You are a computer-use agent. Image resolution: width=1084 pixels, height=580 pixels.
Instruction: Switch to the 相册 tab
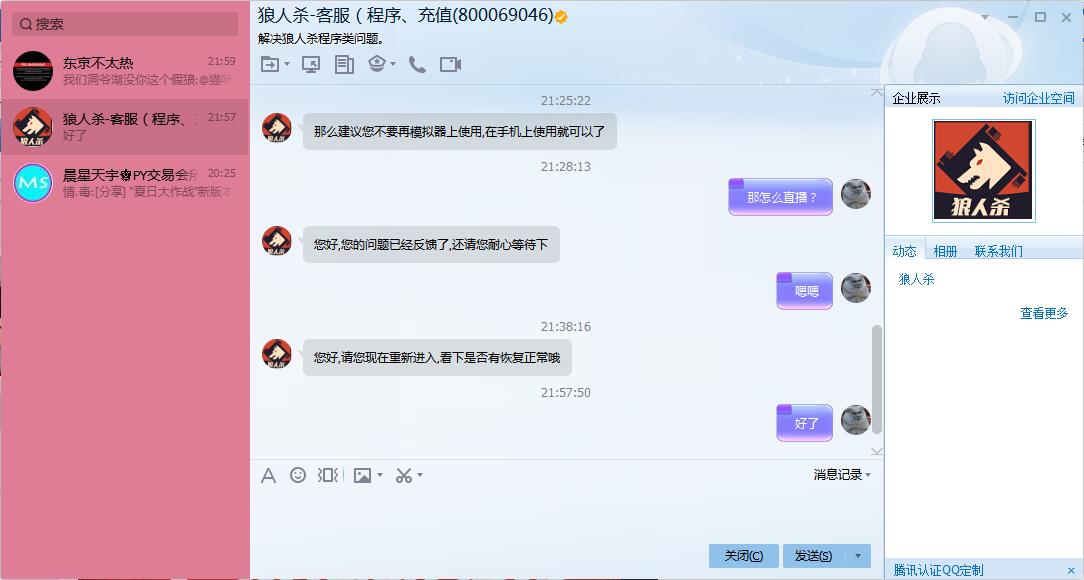pos(945,251)
